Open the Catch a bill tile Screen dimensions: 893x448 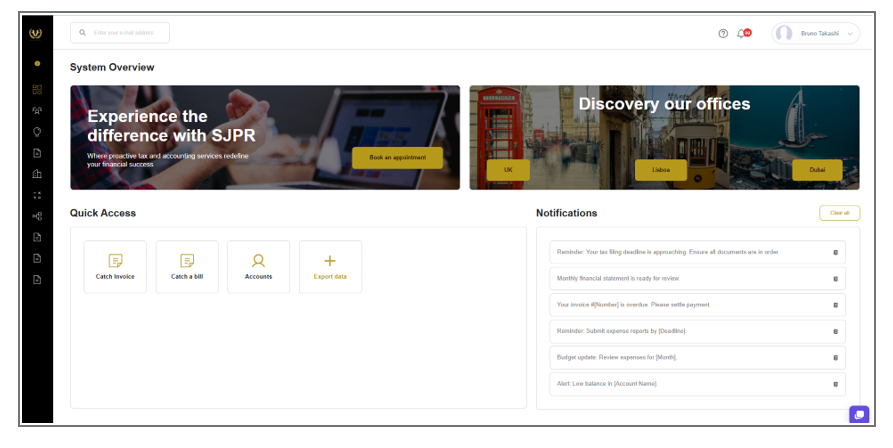pos(187,266)
